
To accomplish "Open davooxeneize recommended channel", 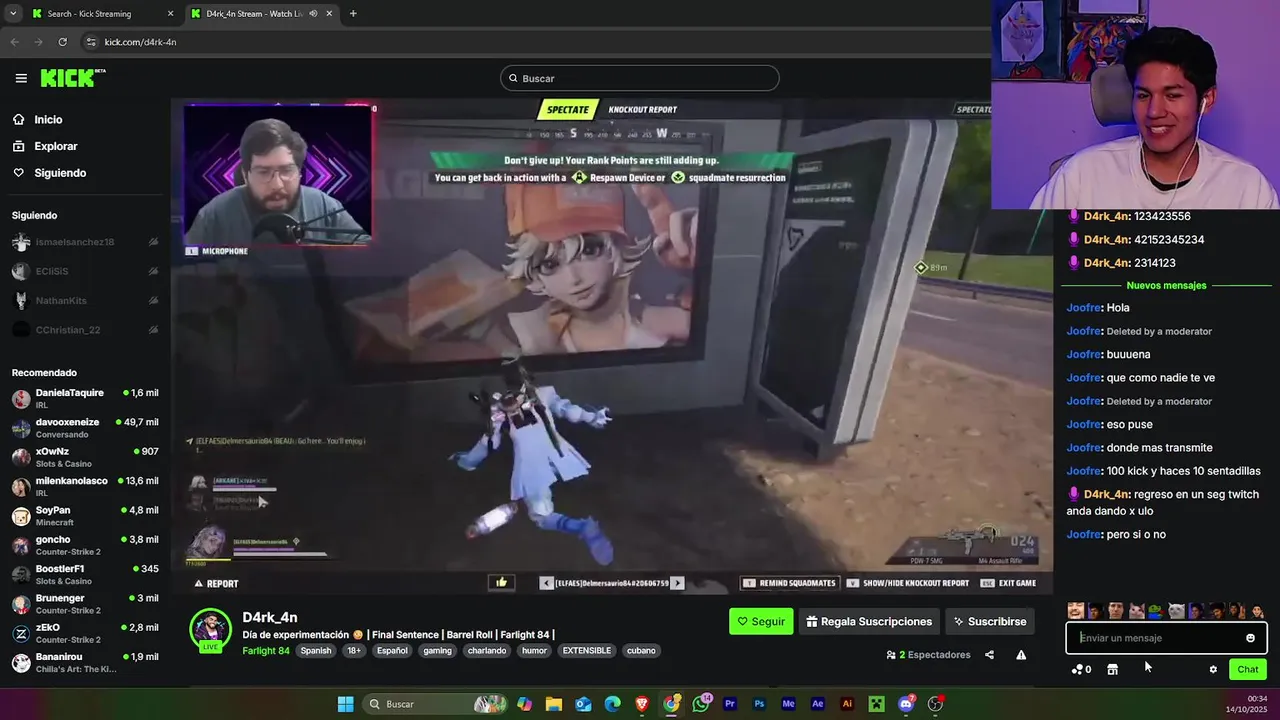I will 85,428.
